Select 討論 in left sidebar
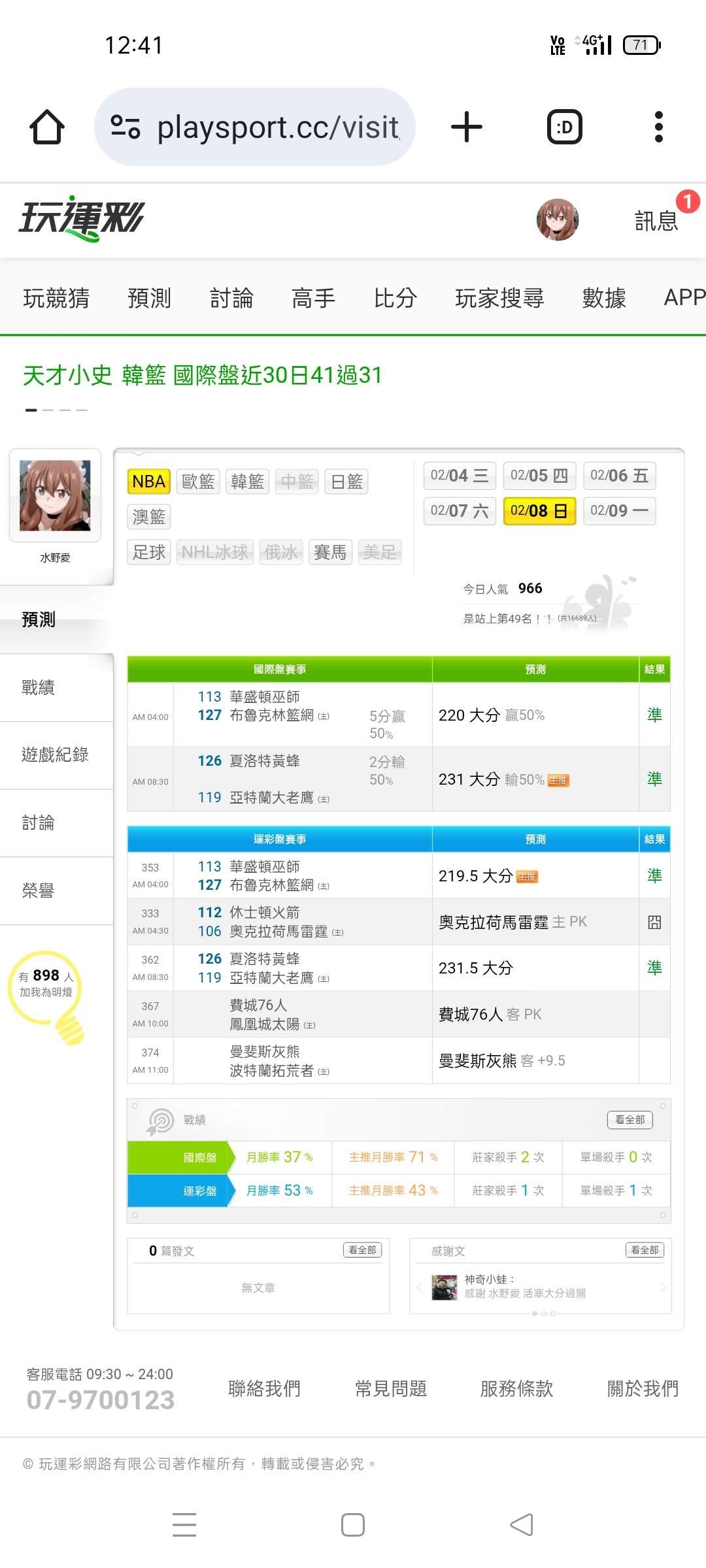This screenshot has width=706, height=1568. 56,823
